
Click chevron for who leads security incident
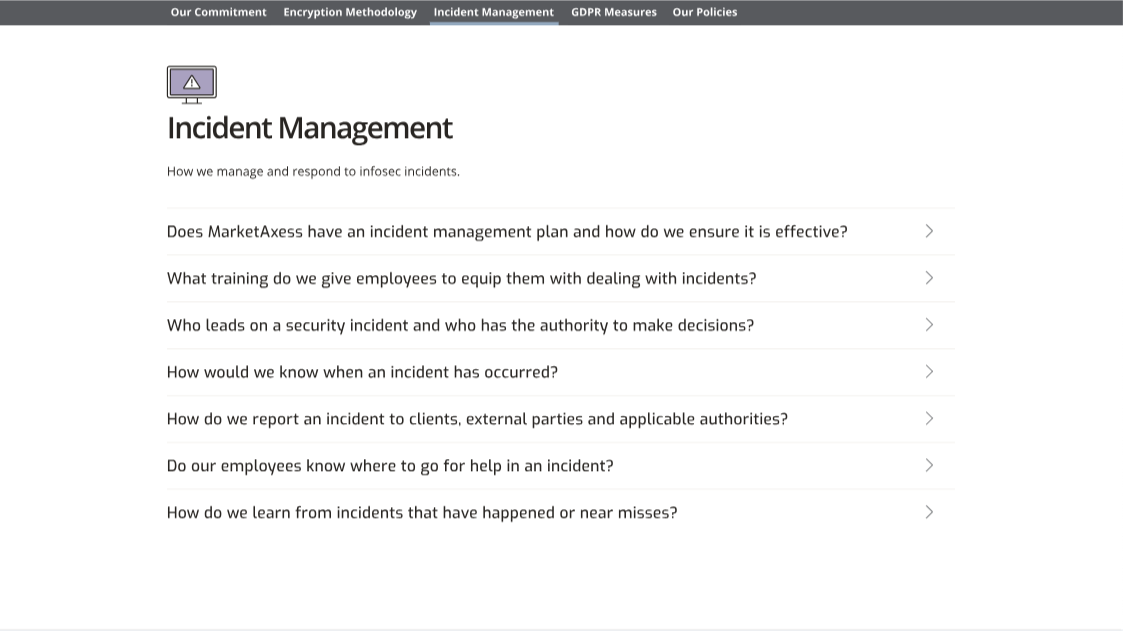pos(929,325)
